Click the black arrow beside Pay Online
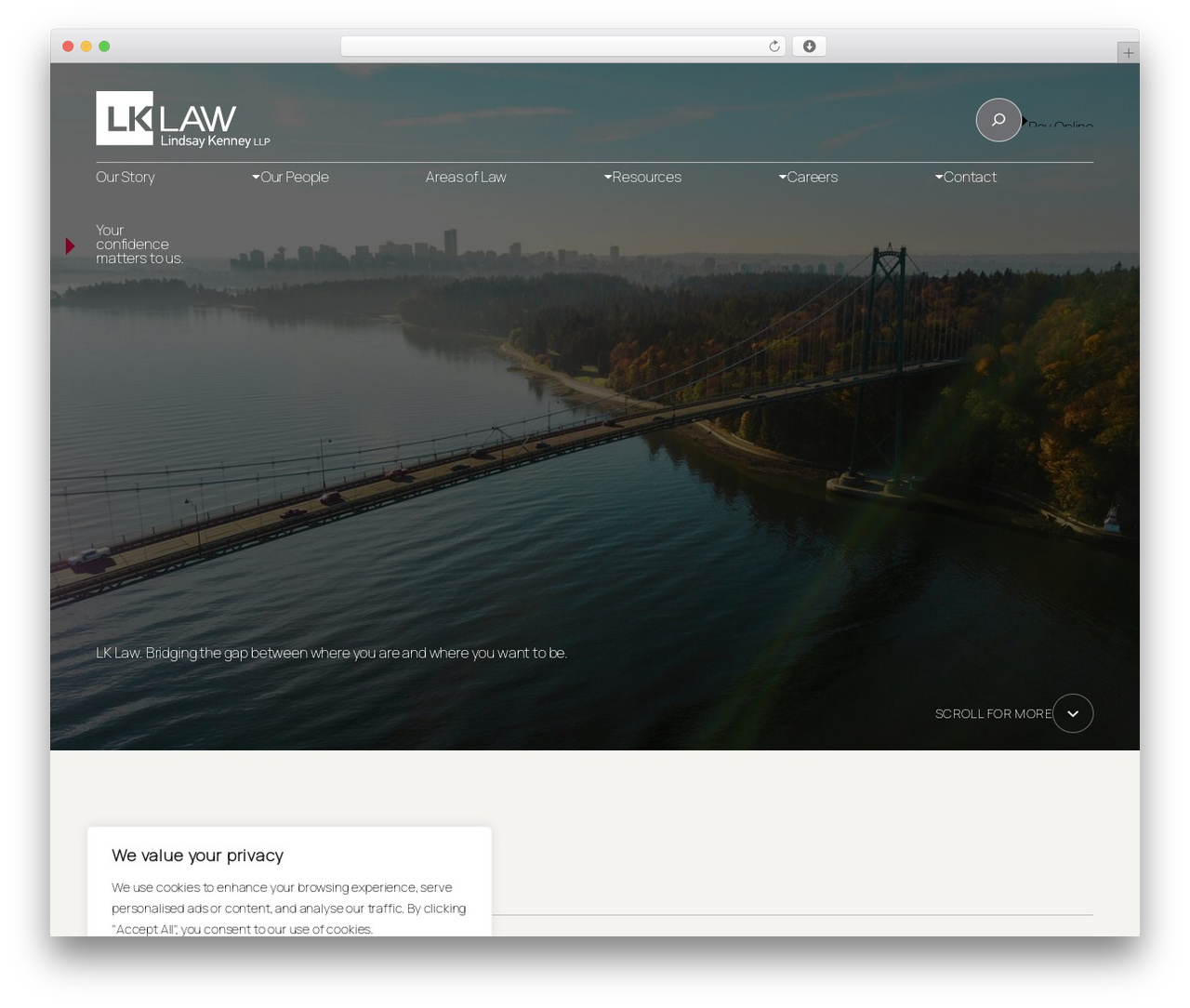Image resolution: width=1190 pixels, height=1008 pixels. [x=1025, y=121]
